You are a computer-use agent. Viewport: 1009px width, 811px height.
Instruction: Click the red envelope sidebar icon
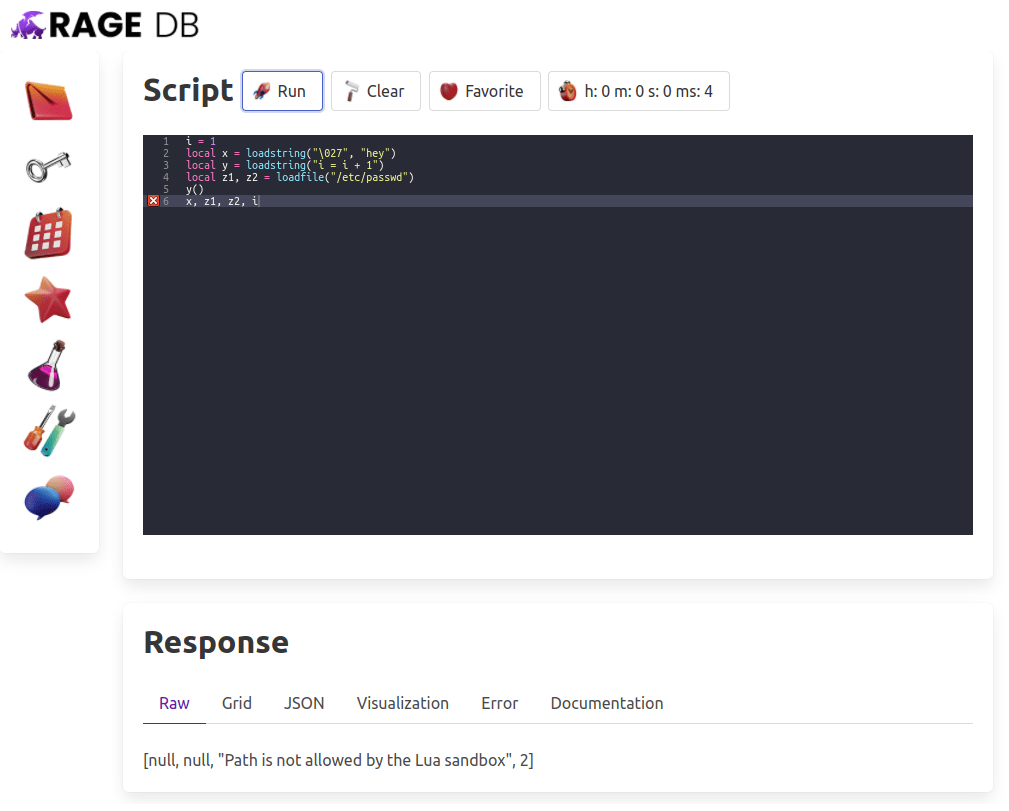tap(49, 101)
